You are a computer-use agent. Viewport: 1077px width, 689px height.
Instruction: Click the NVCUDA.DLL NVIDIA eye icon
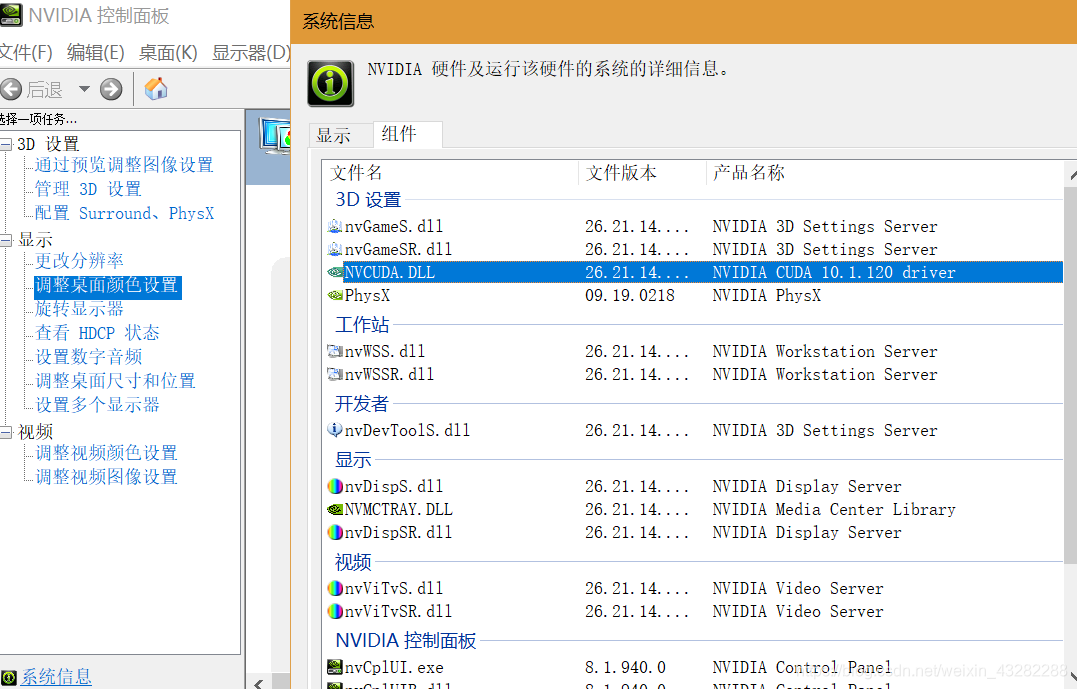tap(335, 272)
